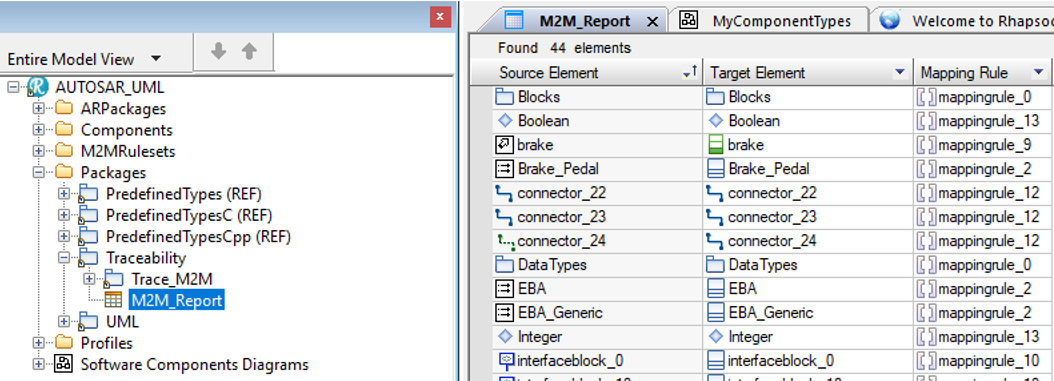Expand the Profiles tree node
The height and width of the screenshot is (381, 1054).
39,343
